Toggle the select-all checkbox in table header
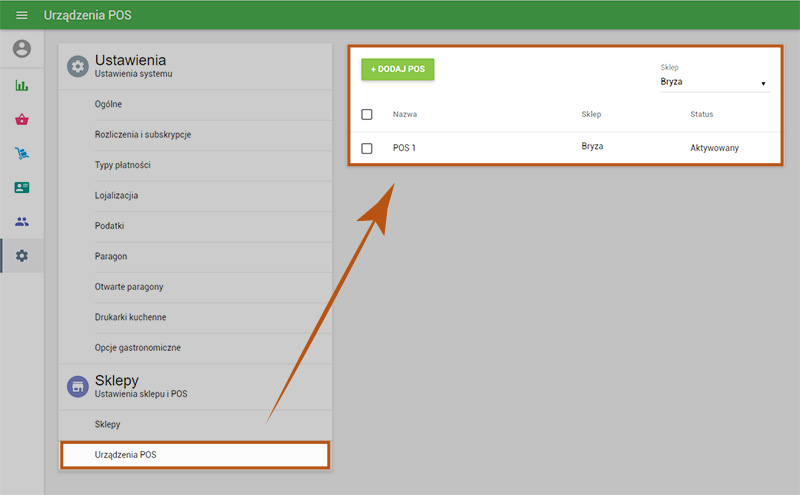The height and width of the screenshot is (495, 800). tap(367, 114)
